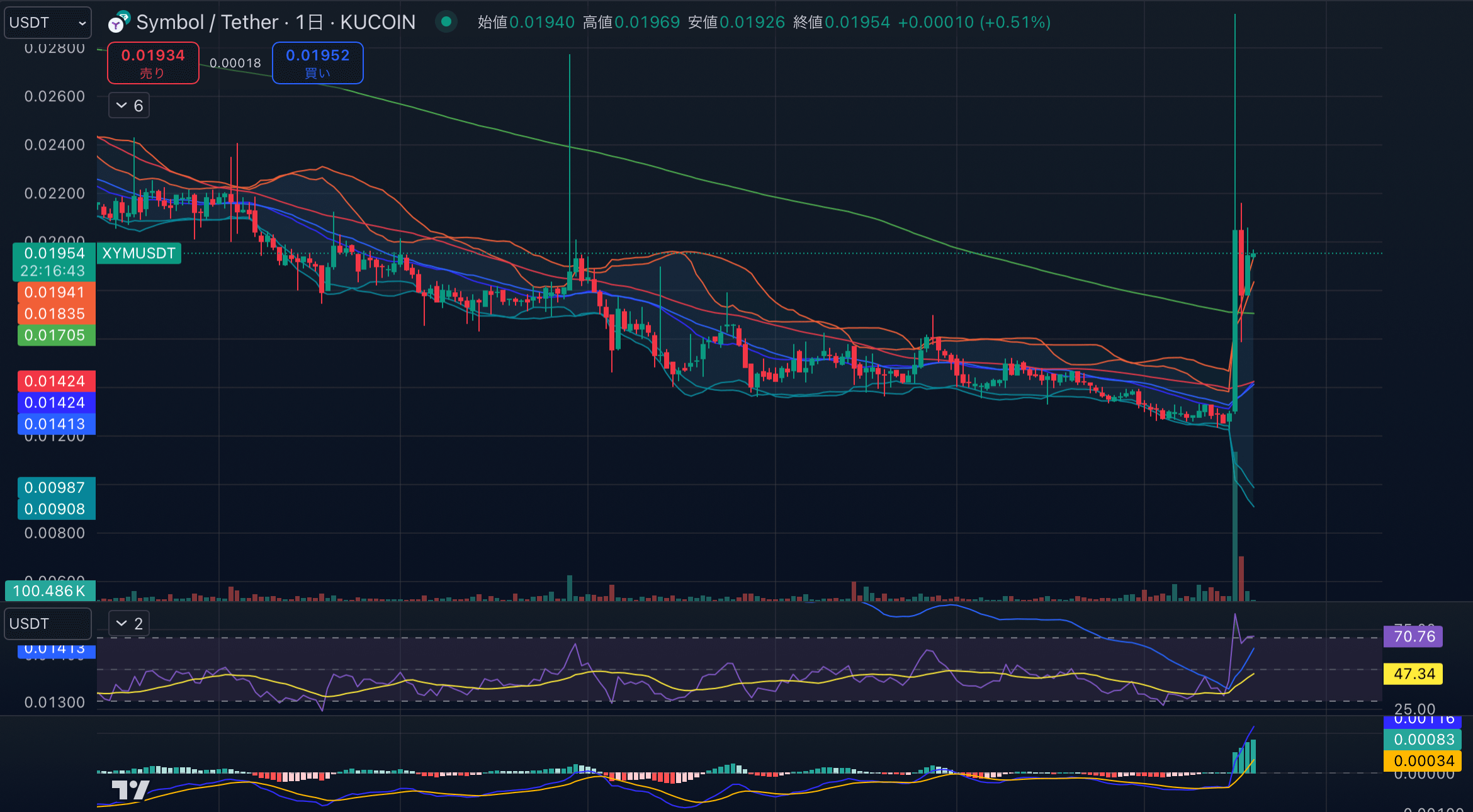This screenshot has height=812, width=1473.
Task: Click the red 0.01424 price label
Action: coord(55,381)
